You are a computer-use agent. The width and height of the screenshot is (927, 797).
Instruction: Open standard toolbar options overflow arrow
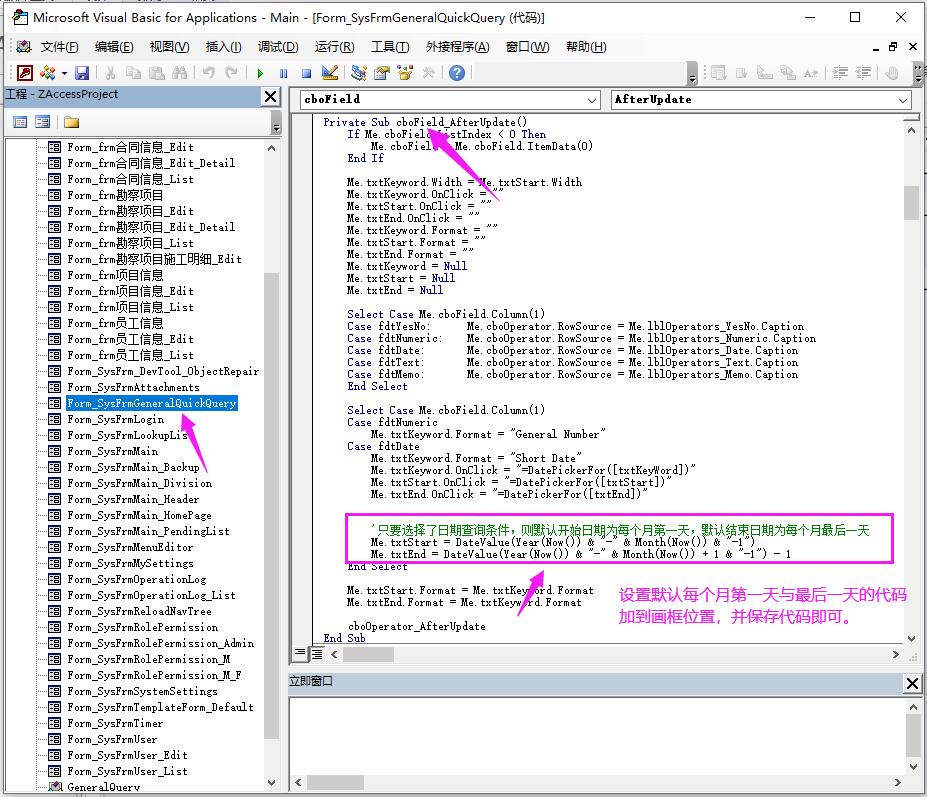(x=692, y=74)
